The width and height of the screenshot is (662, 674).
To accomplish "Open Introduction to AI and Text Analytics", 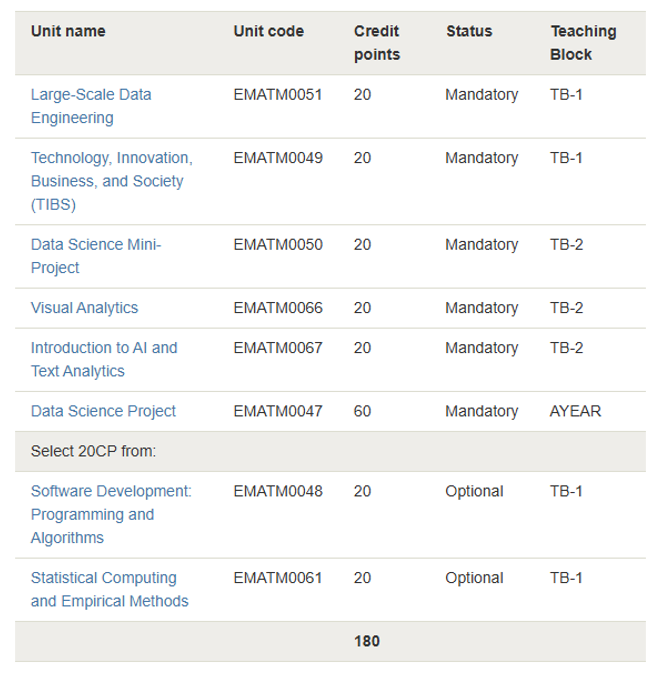I will [104, 359].
